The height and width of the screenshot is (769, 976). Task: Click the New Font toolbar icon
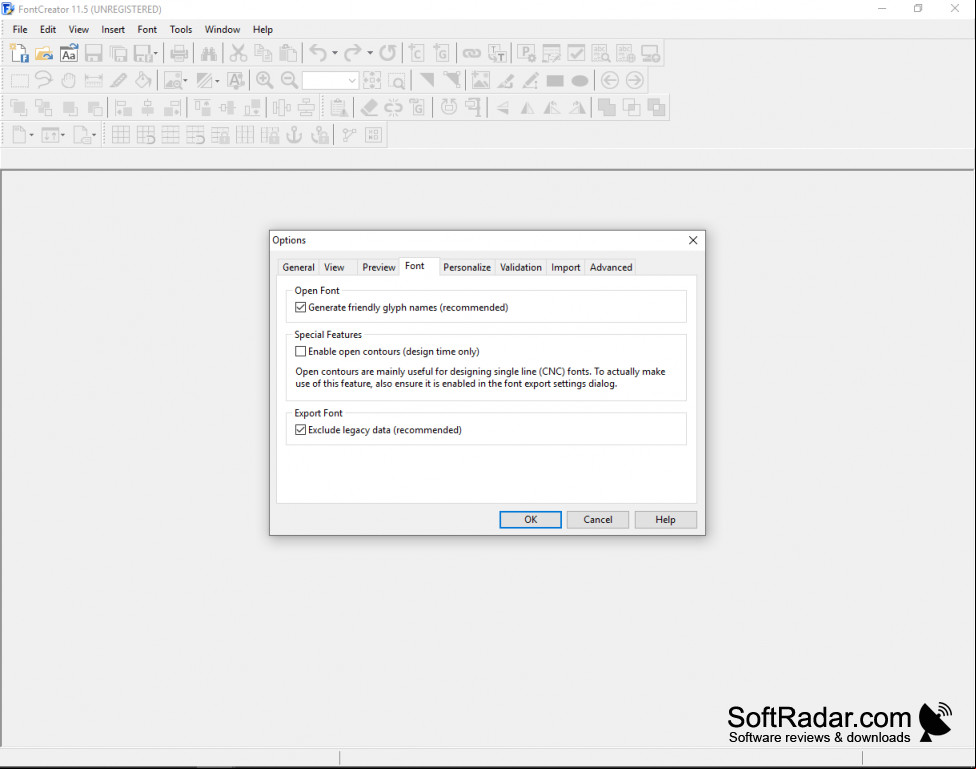[x=19, y=54]
